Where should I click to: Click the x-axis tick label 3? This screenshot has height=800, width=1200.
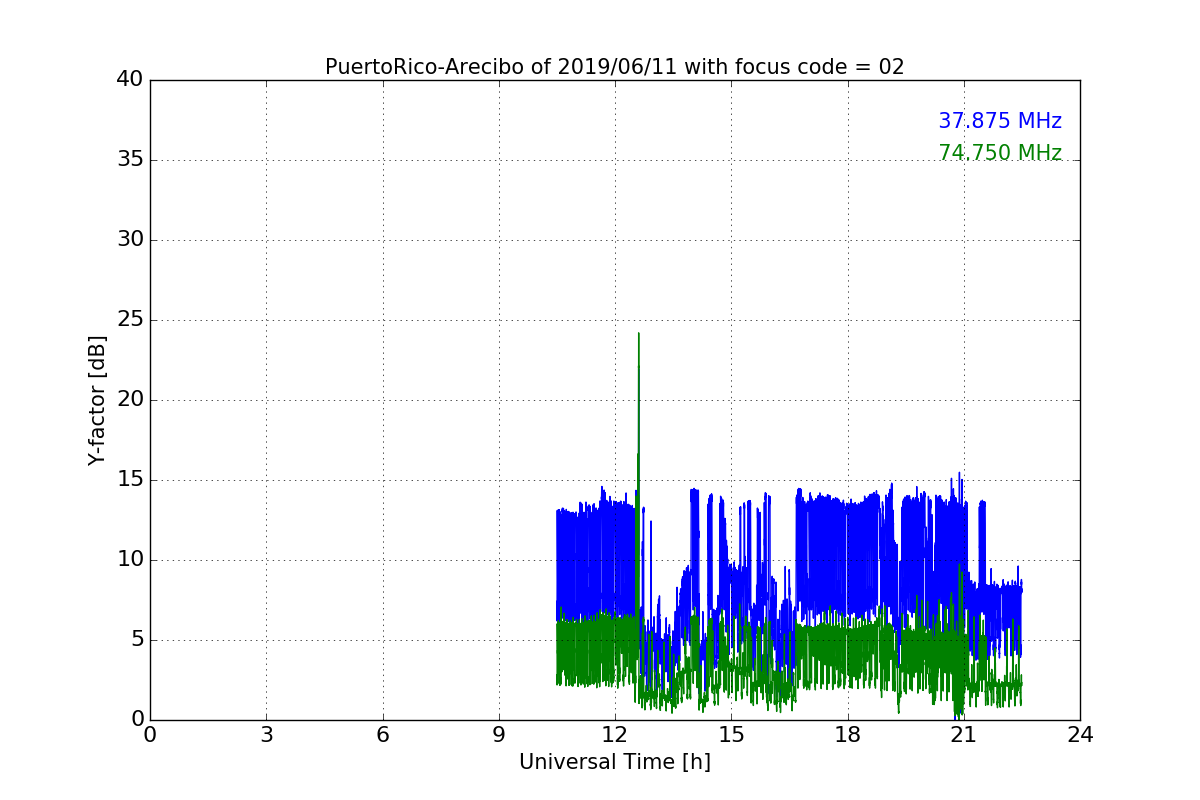pyautogui.click(x=266, y=735)
